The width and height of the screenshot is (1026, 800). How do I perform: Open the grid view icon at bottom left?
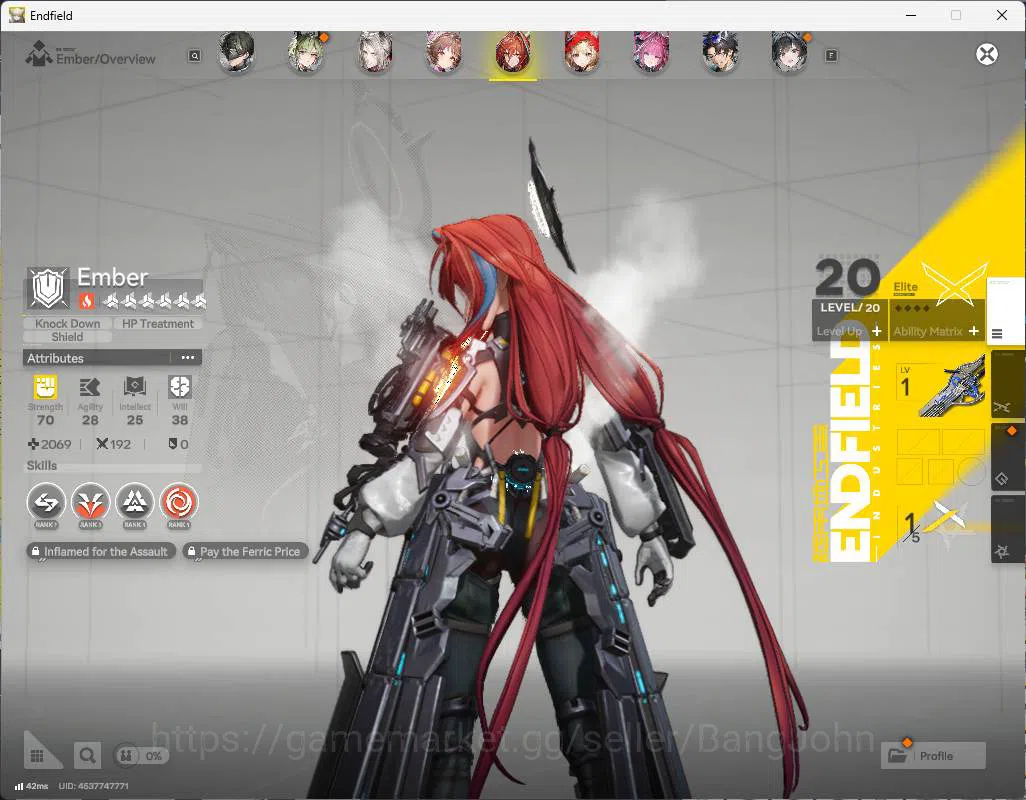click(37, 756)
